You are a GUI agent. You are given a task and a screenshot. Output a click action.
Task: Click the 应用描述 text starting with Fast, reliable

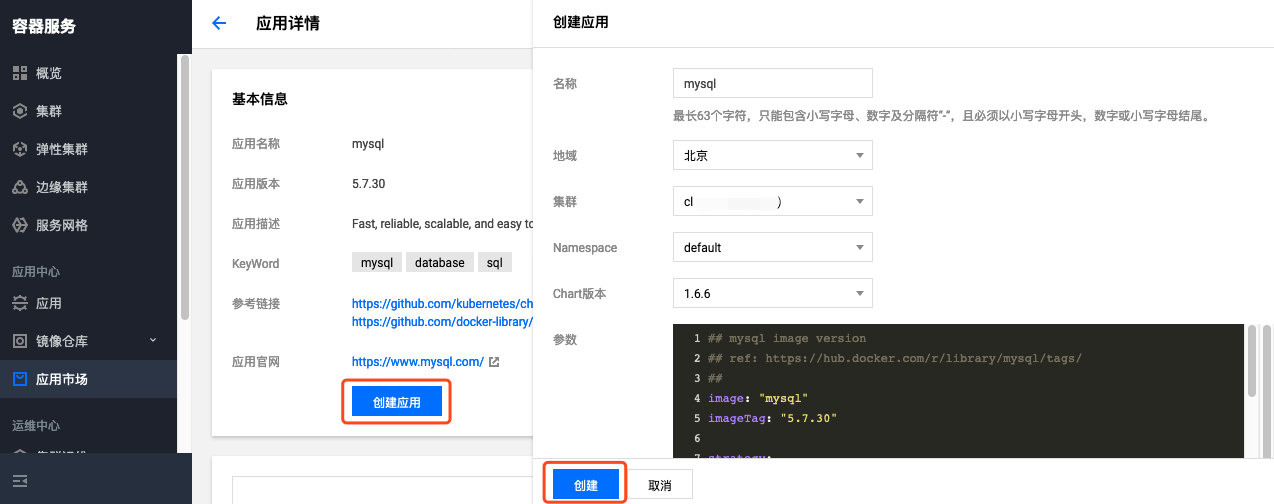point(442,224)
